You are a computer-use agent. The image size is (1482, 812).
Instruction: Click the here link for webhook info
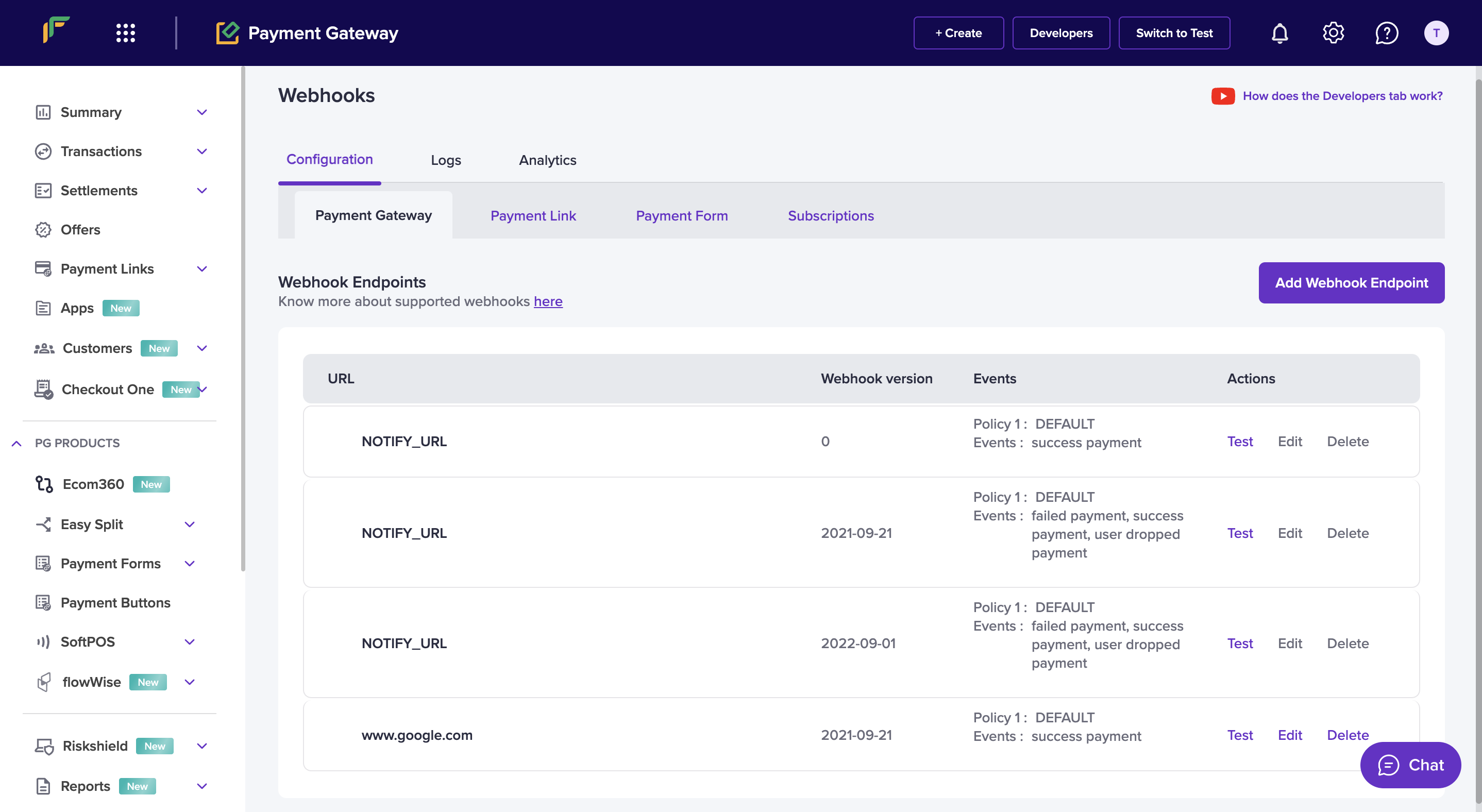tap(548, 300)
